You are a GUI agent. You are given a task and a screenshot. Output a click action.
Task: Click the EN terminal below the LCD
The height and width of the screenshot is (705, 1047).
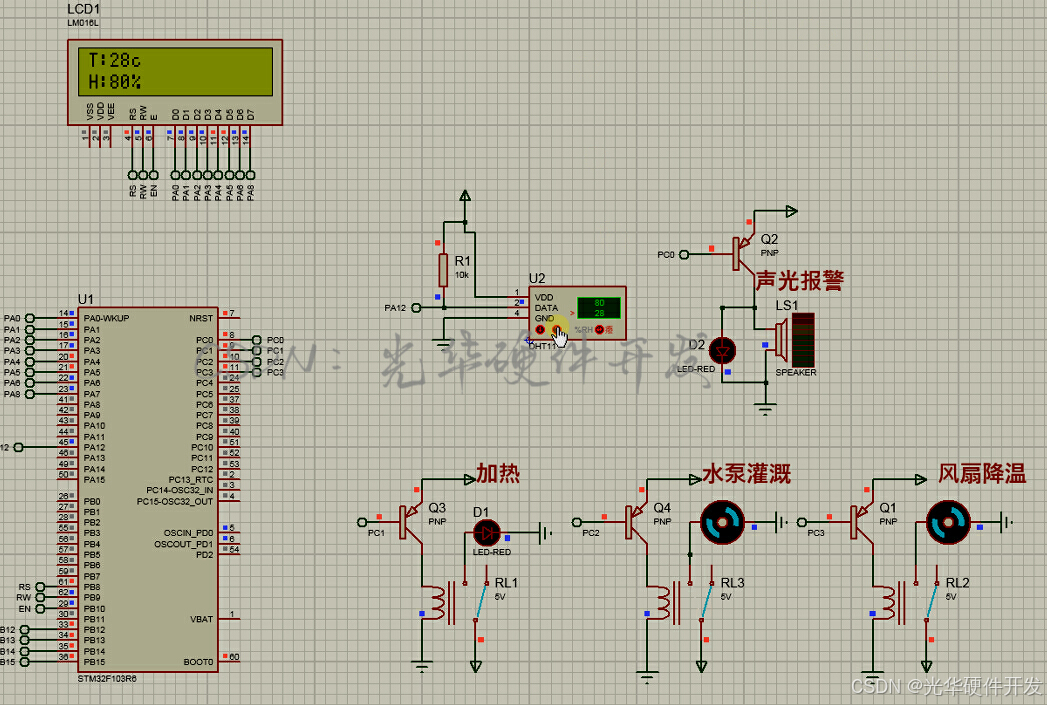point(154,175)
